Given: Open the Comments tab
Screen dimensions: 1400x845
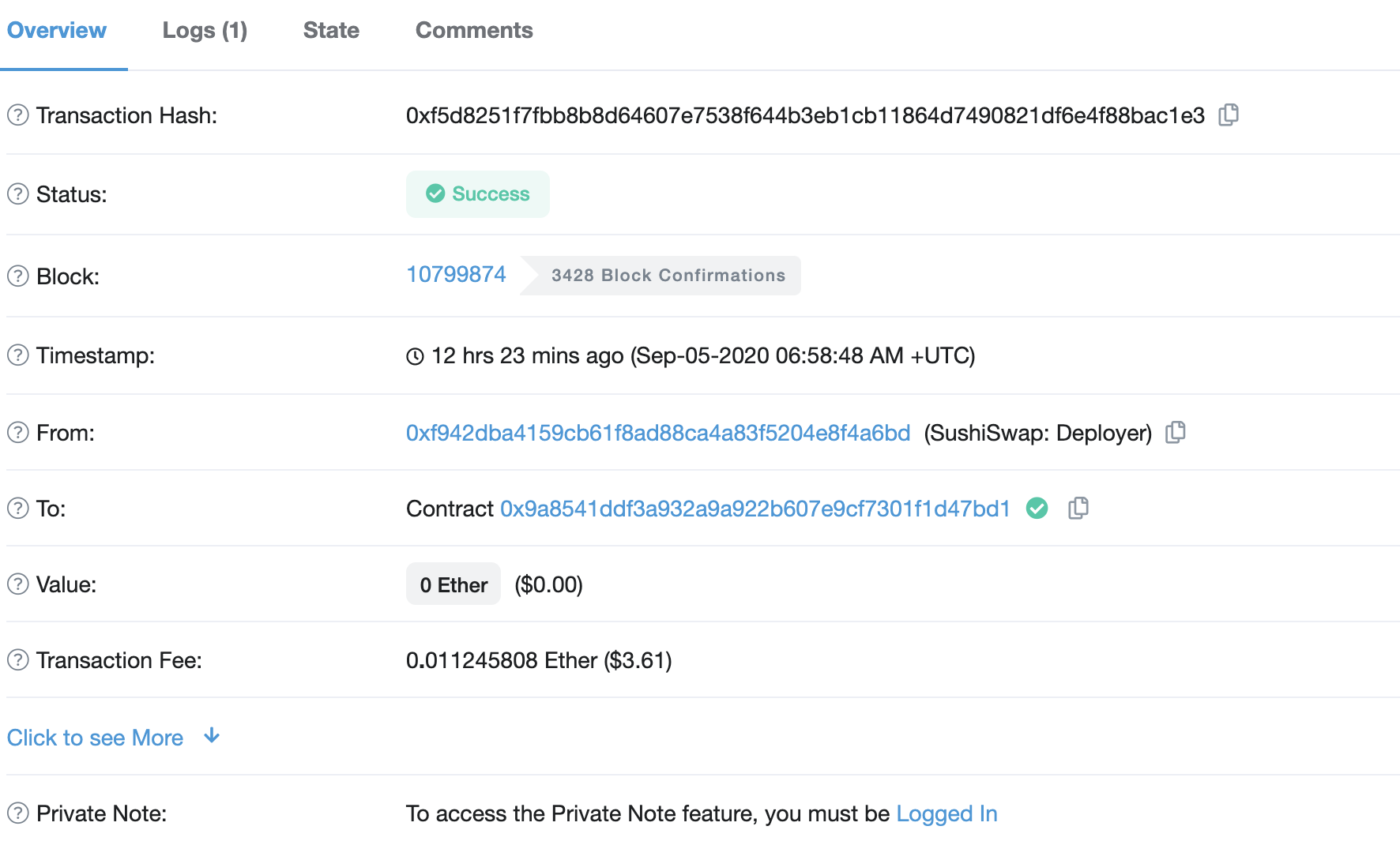Looking at the screenshot, I should point(474,30).
